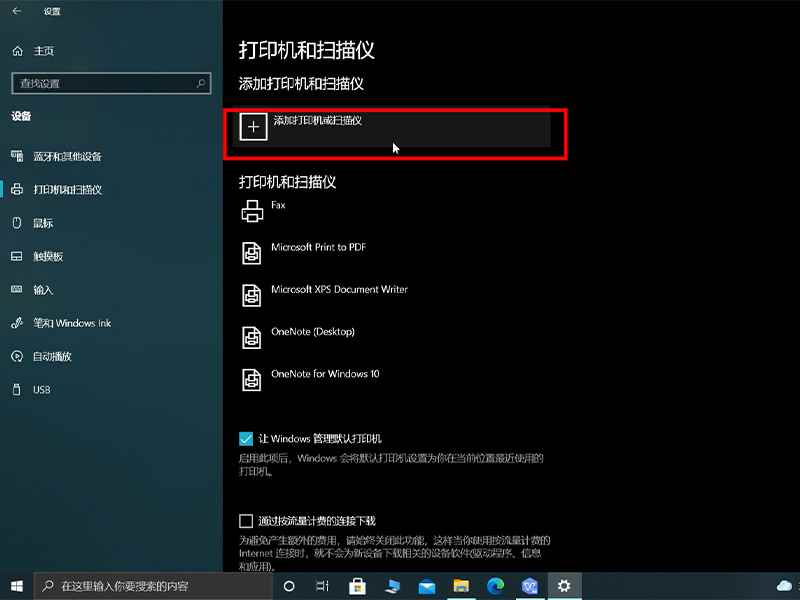
Task: Uncheck 让 Windows 管理默认打印机 checkbox
Action: (x=246, y=439)
